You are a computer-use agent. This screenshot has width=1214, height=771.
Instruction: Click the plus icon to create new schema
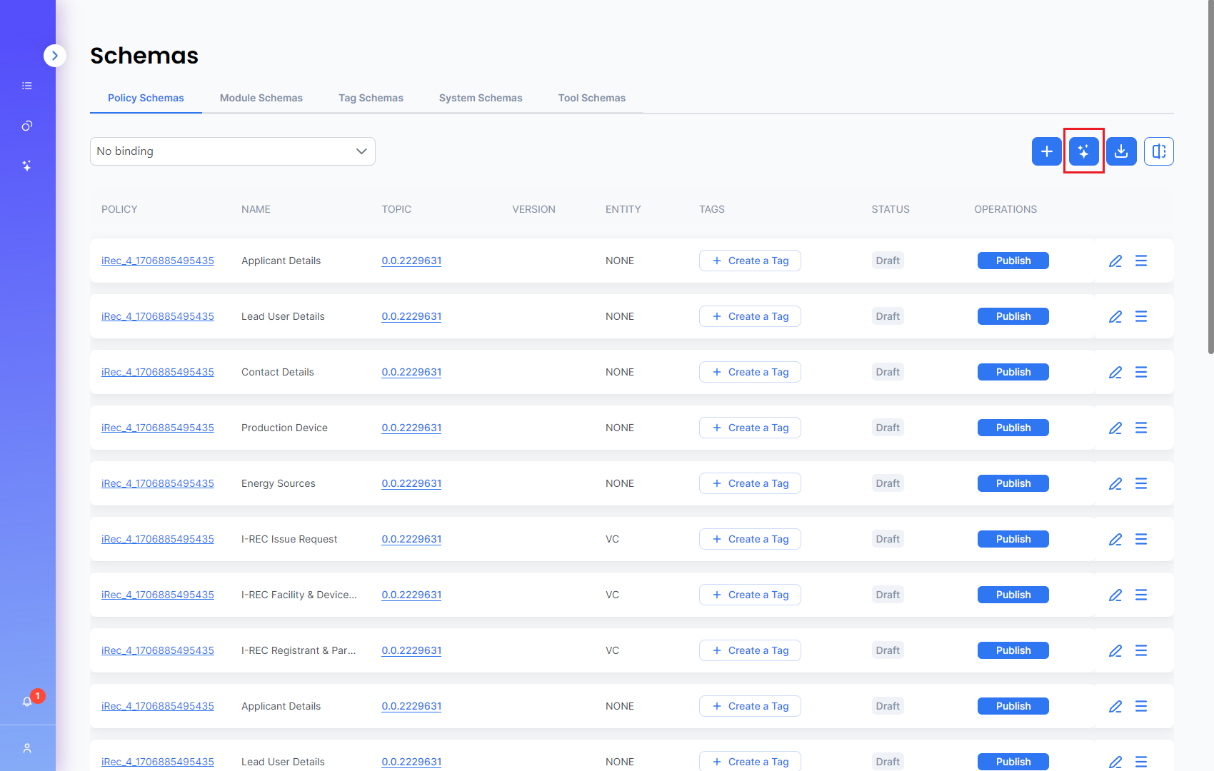tap(1047, 151)
